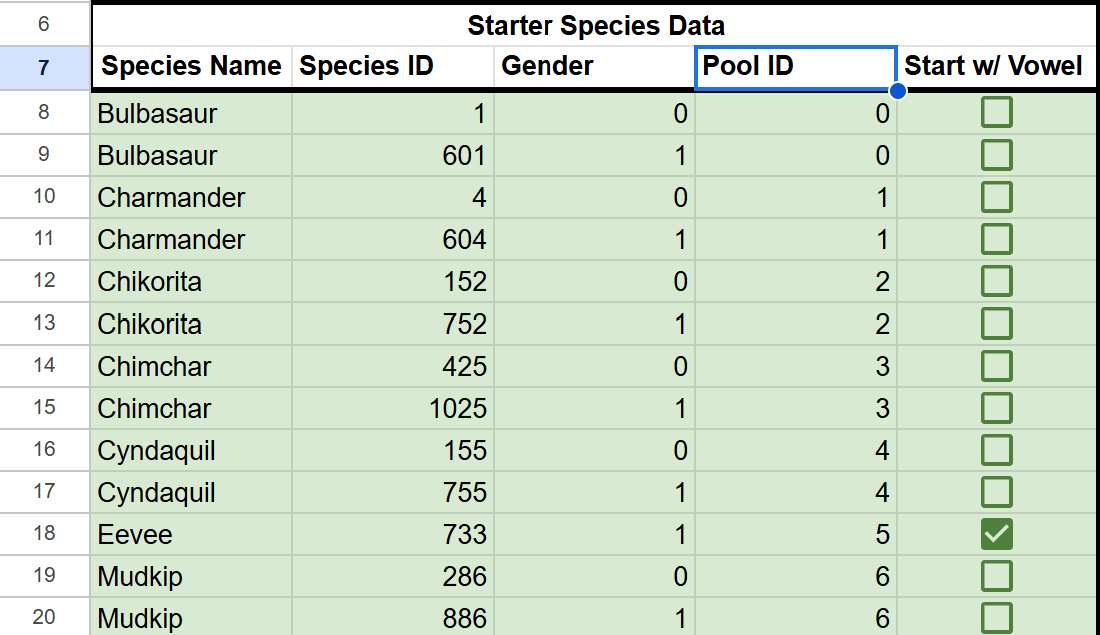The image size is (1100, 635).
Task: Select row 7 via its row number
Action: (44, 68)
